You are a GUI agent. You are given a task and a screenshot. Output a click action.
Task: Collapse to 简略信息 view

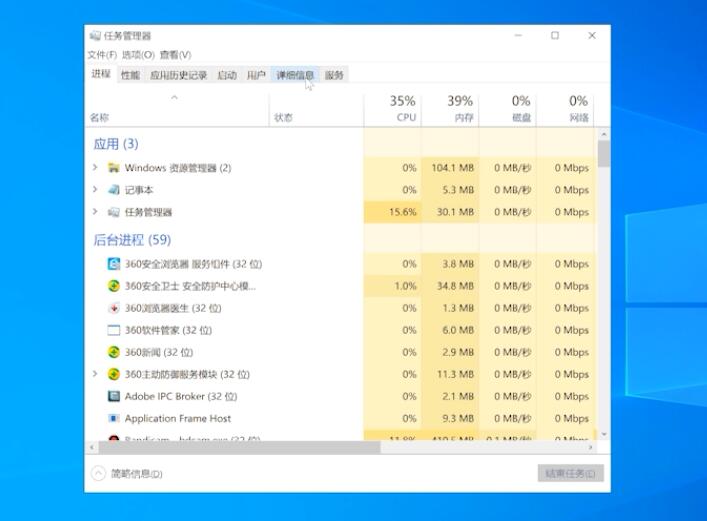(127, 474)
